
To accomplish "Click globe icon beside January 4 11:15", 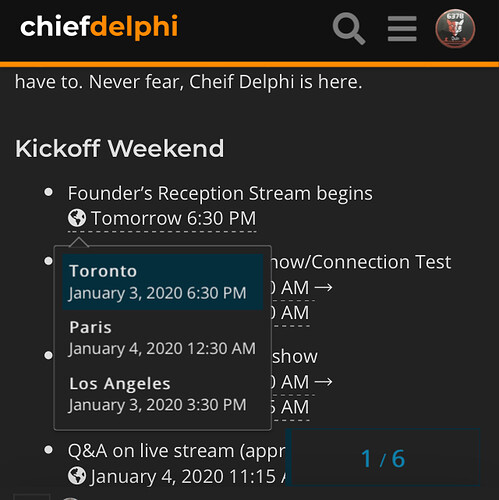I will (x=77, y=476).
